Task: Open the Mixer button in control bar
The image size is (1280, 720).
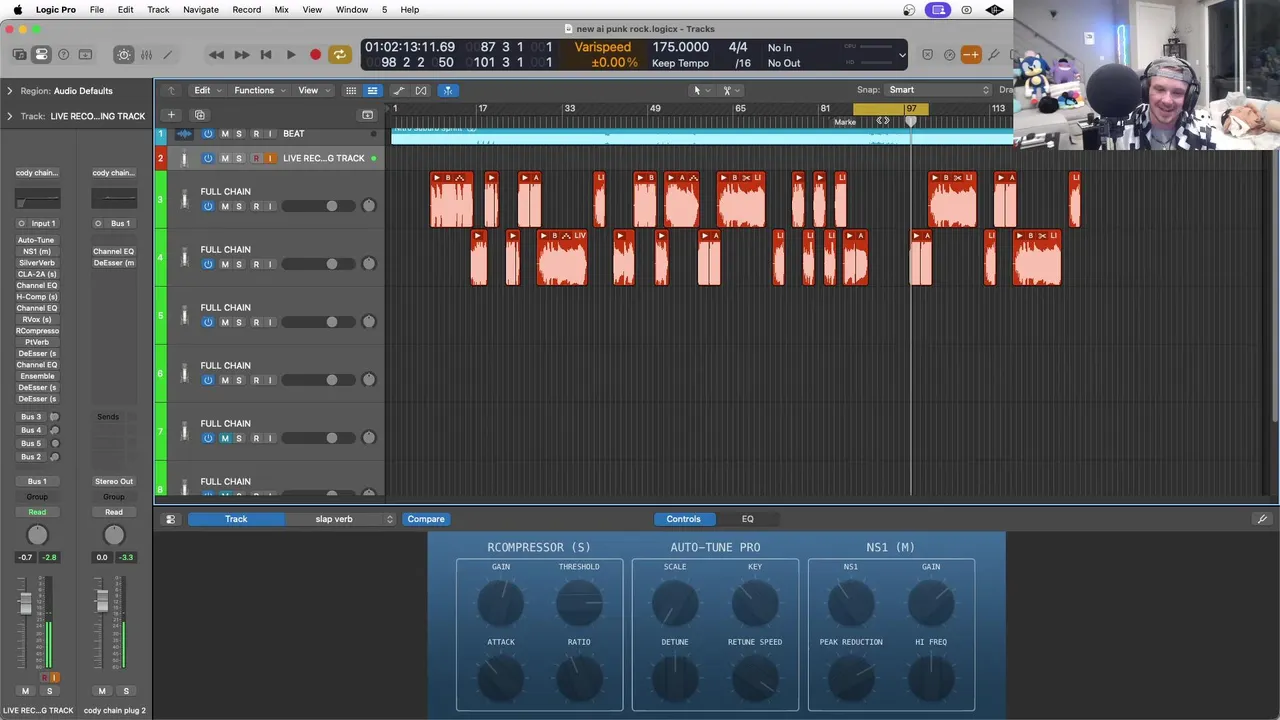Action: point(146,54)
